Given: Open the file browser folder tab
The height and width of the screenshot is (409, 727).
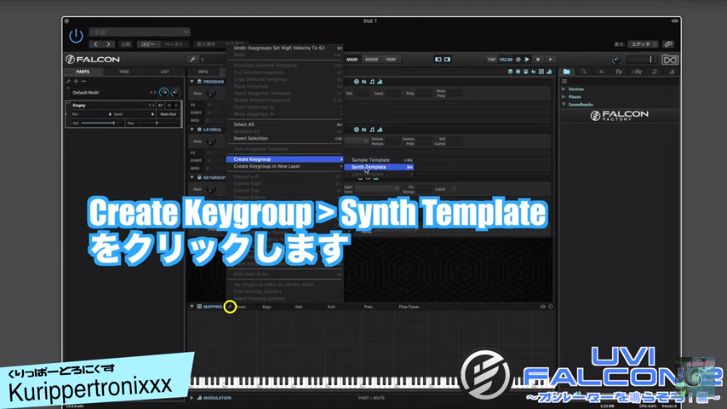Looking at the screenshot, I should [567, 72].
